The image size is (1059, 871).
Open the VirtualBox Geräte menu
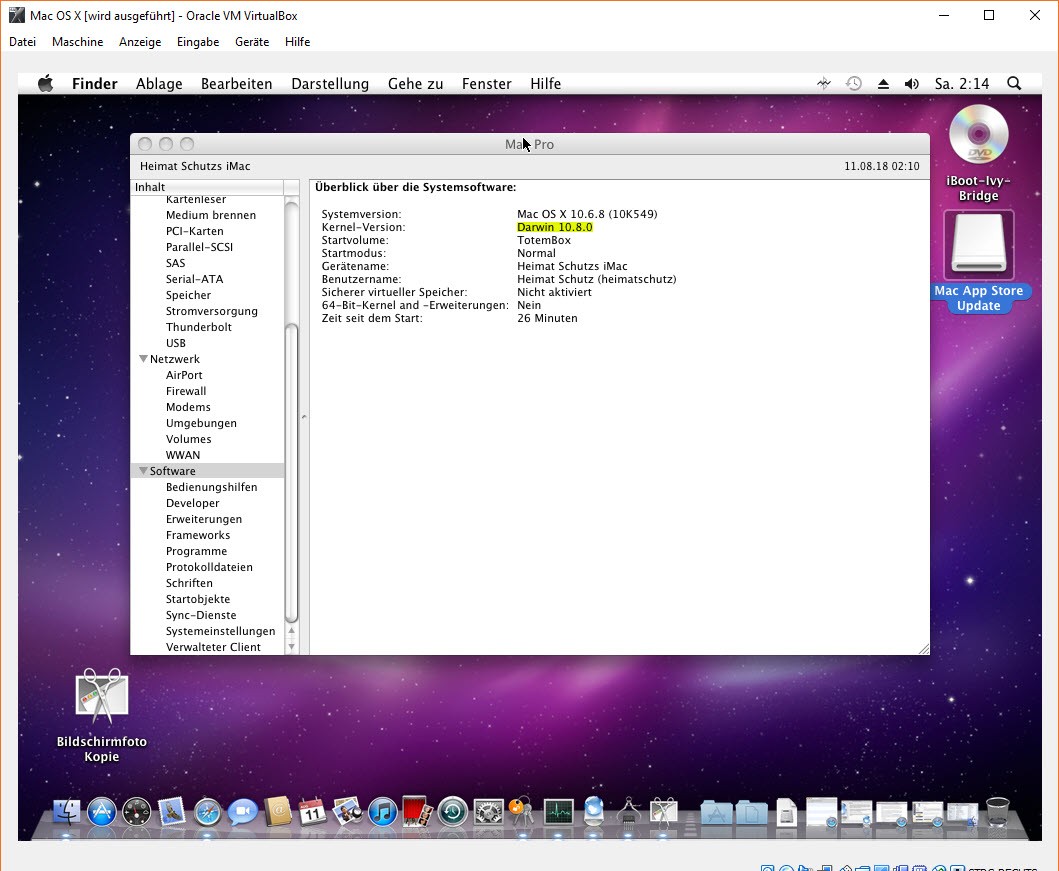tap(252, 42)
